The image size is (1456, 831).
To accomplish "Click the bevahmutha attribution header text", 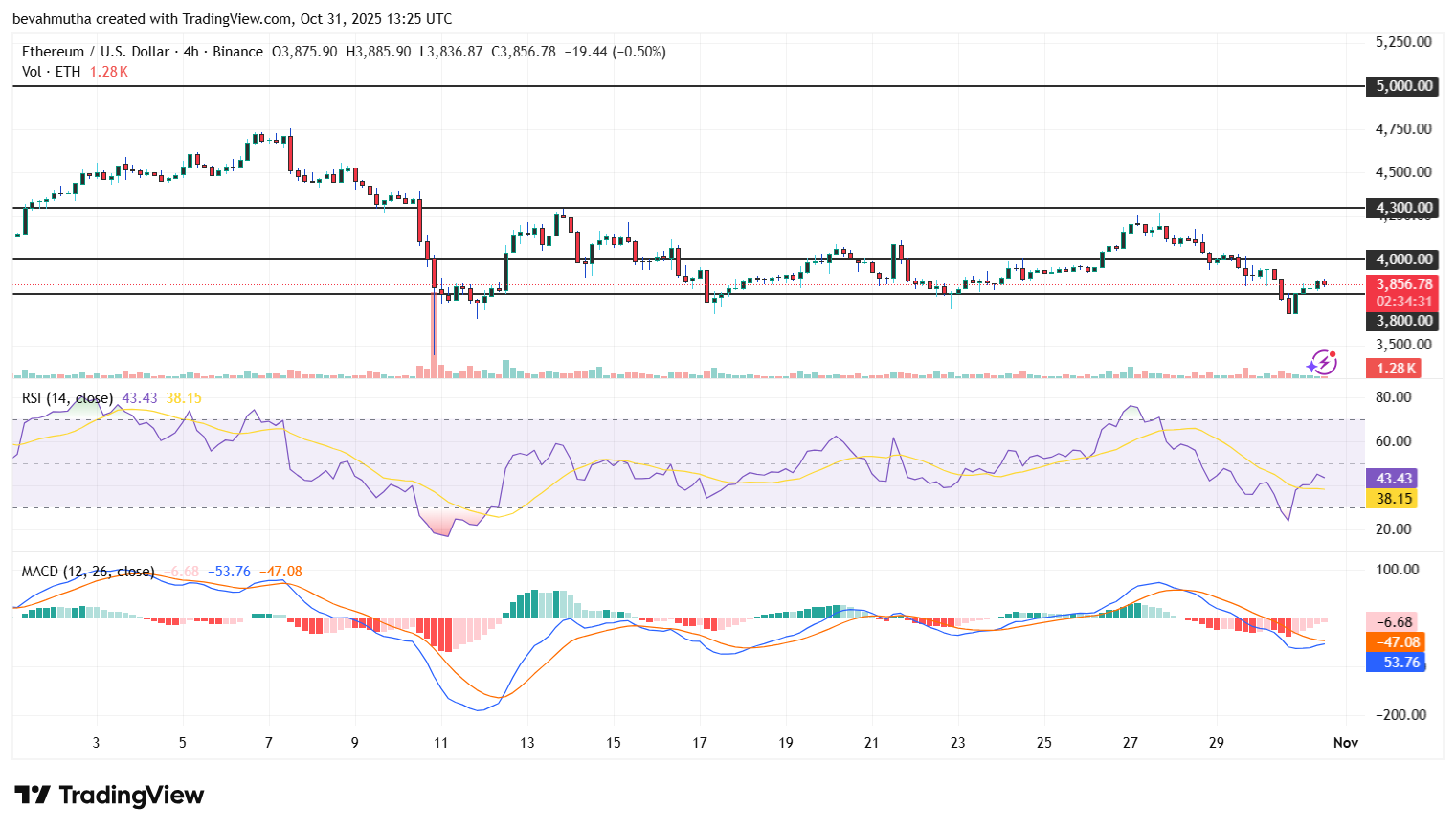I will pyautogui.click(x=55, y=18).
